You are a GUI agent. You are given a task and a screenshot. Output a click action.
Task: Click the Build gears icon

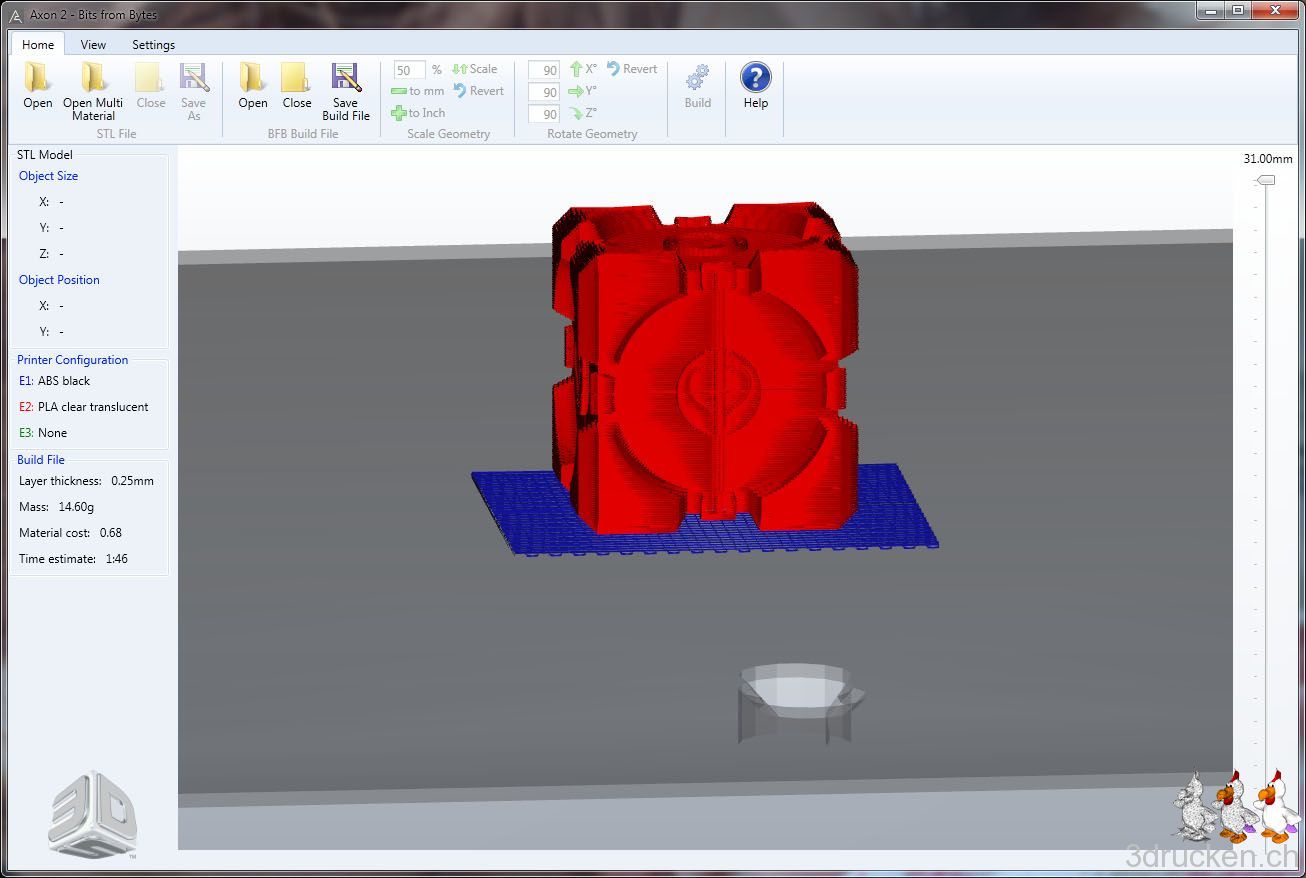(698, 77)
